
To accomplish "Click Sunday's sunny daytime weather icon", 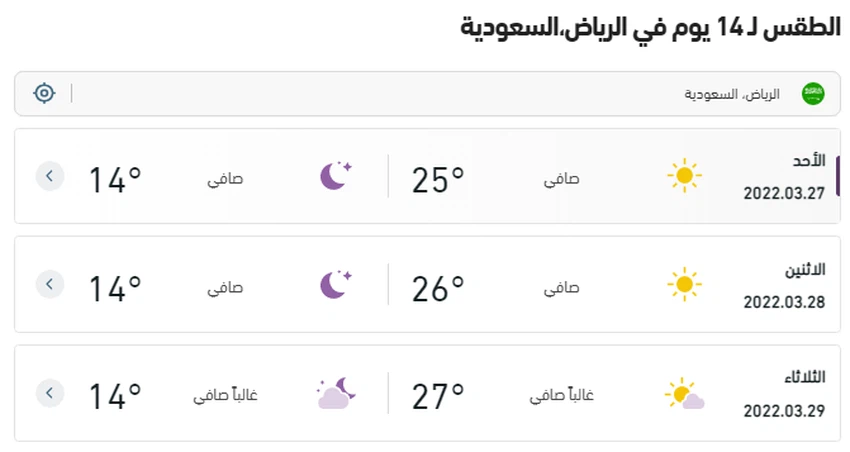I will pos(684,176).
